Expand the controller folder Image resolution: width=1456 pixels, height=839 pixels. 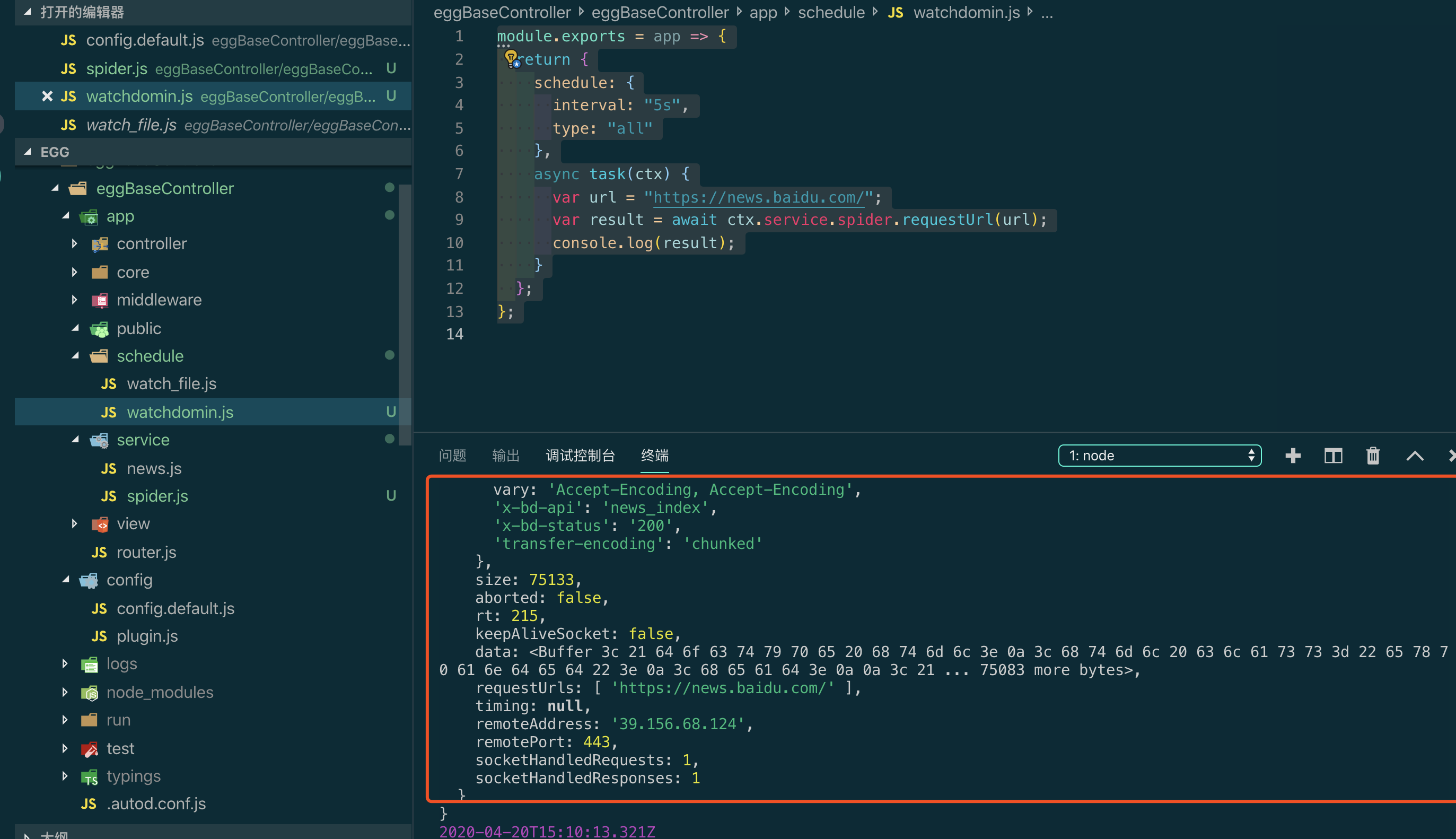(74, 244)
